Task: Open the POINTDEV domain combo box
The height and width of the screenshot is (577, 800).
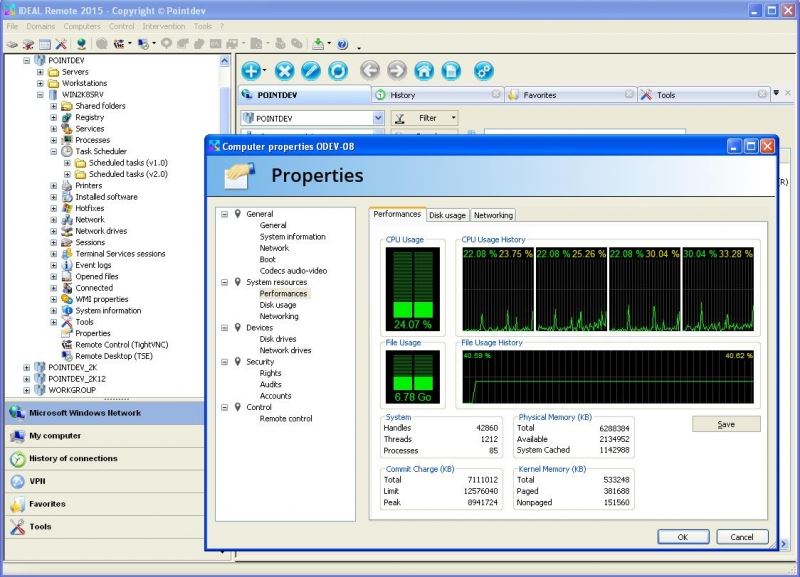Action: click(378, 118)
